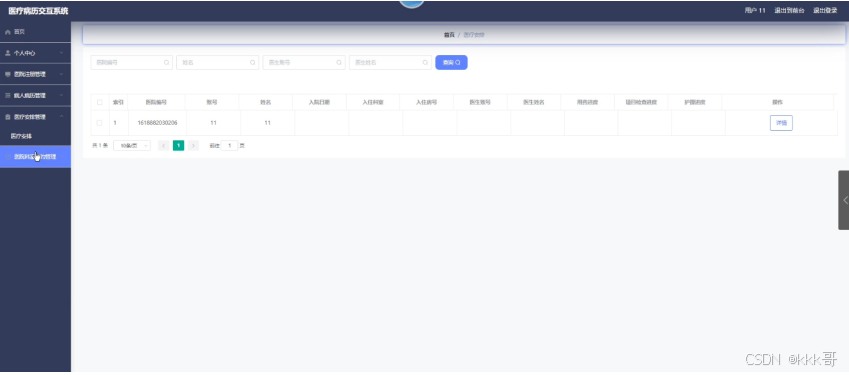Click the 医生姓名 column header
The height and width of the screenshot is (375, 849).
(534, 102)
